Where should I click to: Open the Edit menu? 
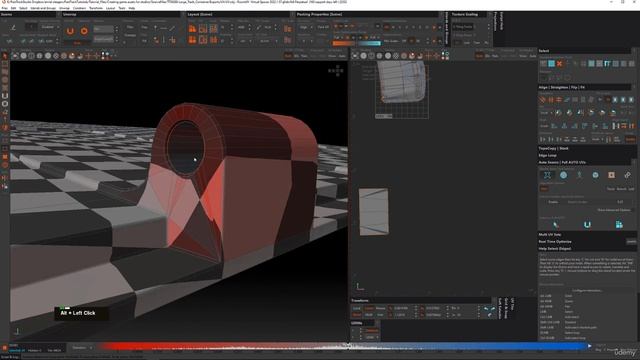pos(13,8)
